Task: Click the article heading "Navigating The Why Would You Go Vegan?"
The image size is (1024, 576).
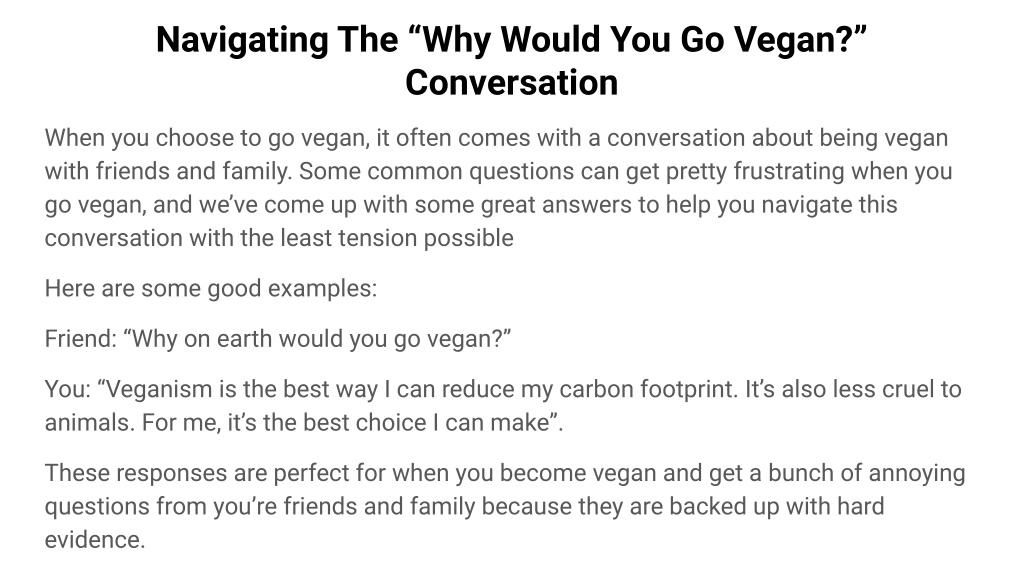Action: point(511,61)
